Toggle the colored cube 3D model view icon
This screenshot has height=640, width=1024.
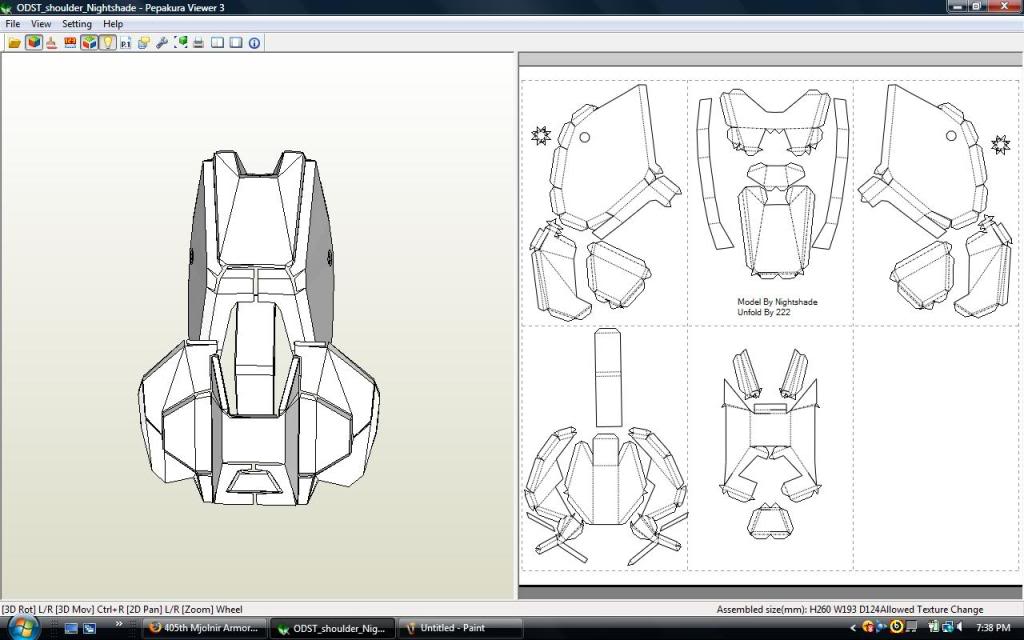(33, 42)
